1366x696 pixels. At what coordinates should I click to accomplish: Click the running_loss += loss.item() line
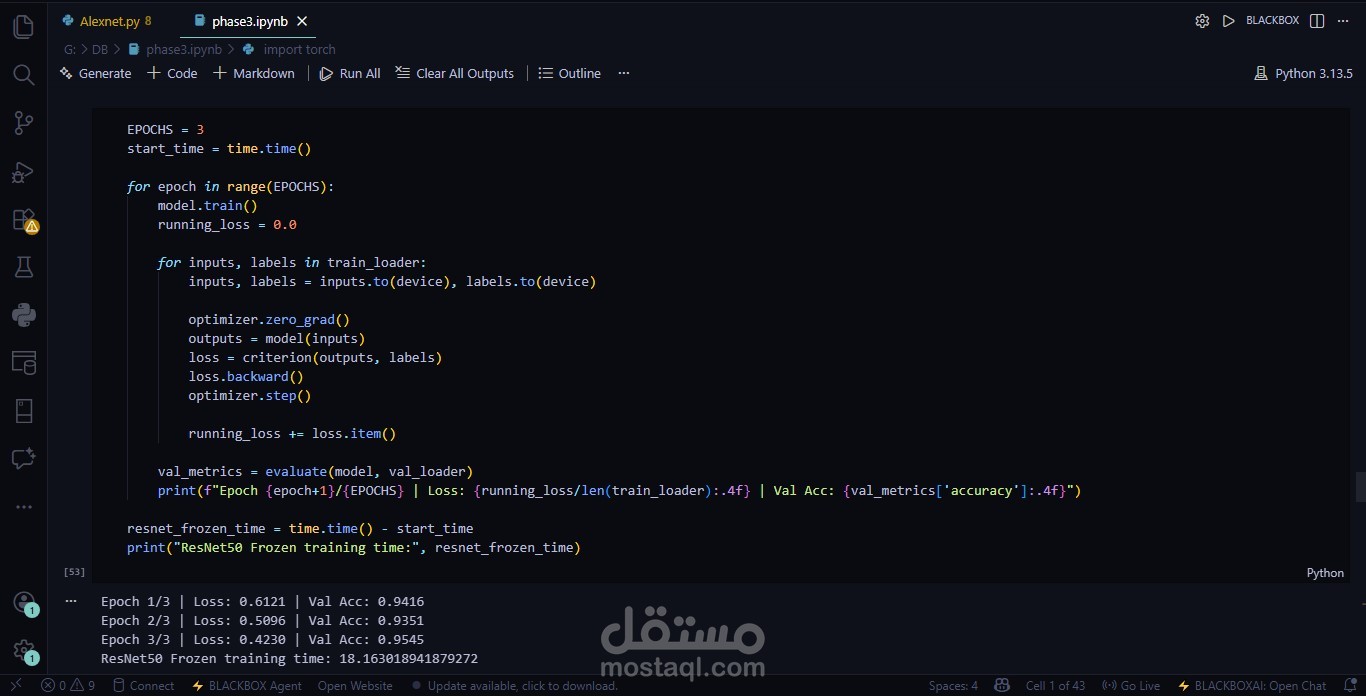[292, 433]
